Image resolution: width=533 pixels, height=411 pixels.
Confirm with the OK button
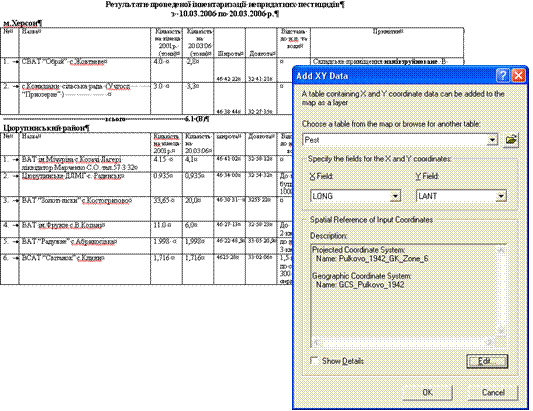[x=427, y=392]
